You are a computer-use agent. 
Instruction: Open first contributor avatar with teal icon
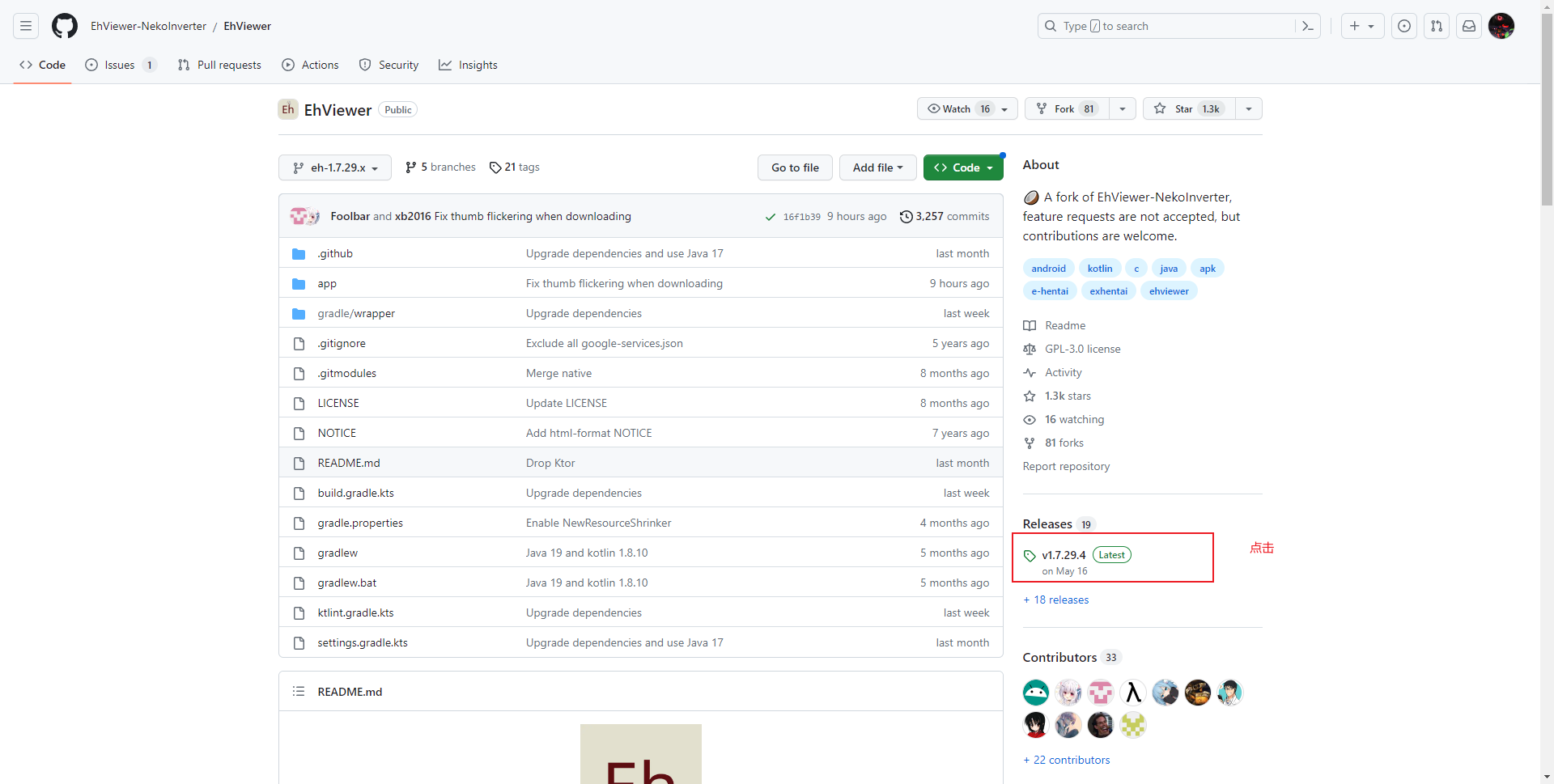[1036, 693]
